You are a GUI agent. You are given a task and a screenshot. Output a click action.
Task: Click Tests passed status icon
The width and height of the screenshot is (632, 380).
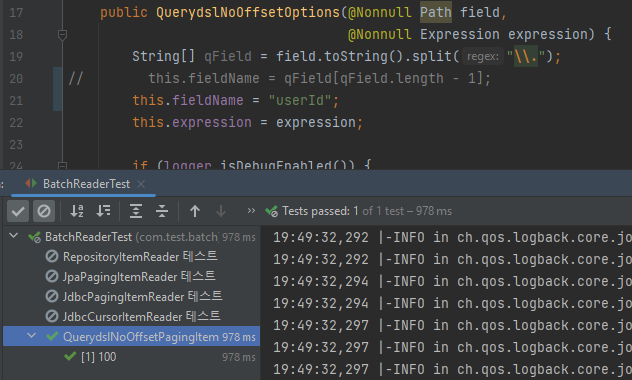(x=271, y=211)
